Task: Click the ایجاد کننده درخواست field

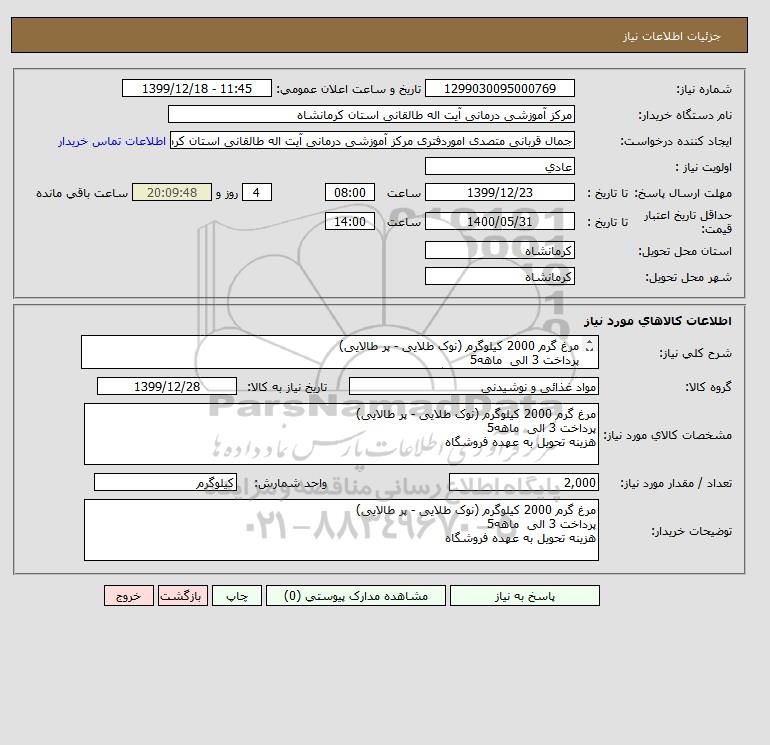Action: 372,140
